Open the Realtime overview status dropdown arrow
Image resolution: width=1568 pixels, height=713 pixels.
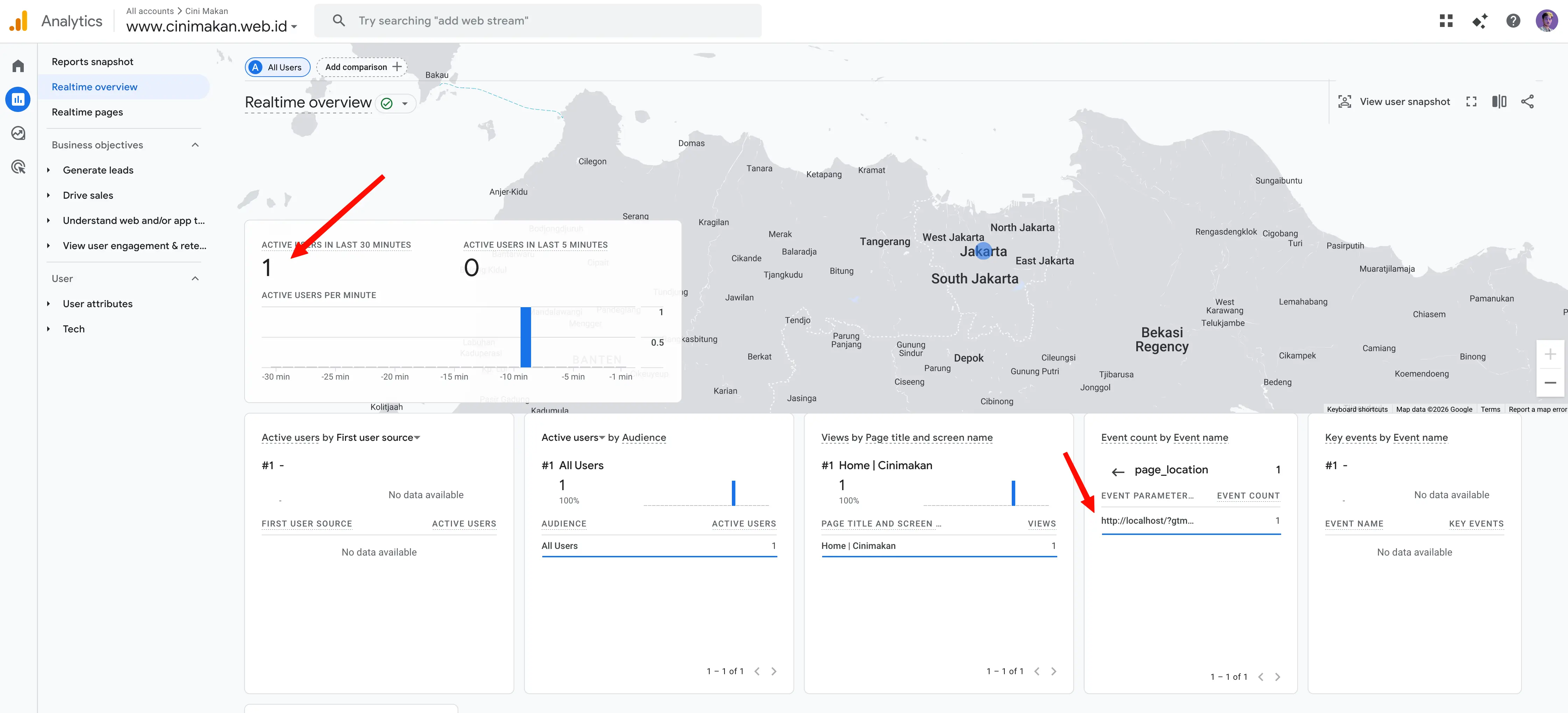pos(405,104)
